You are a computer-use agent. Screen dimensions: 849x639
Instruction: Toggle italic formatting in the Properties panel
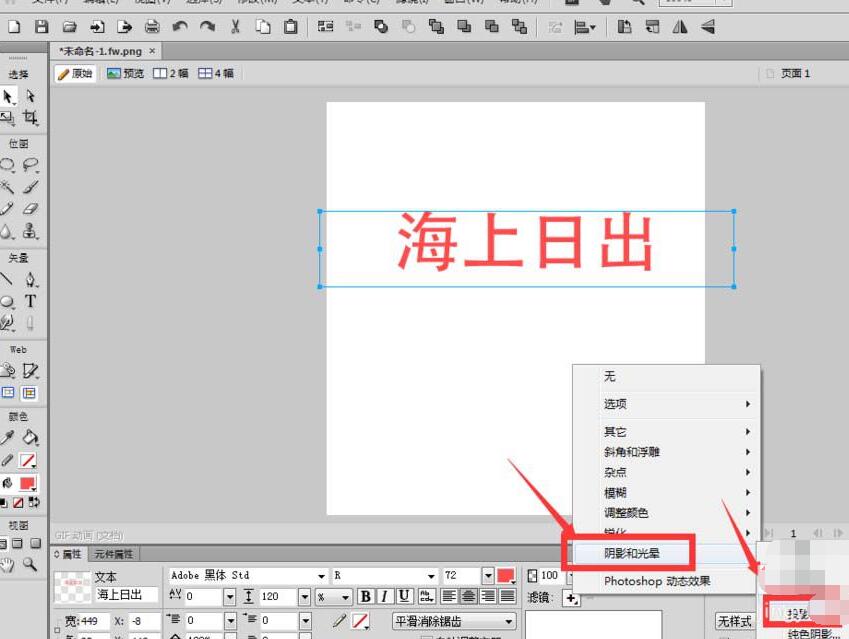(x=384, y=596)
